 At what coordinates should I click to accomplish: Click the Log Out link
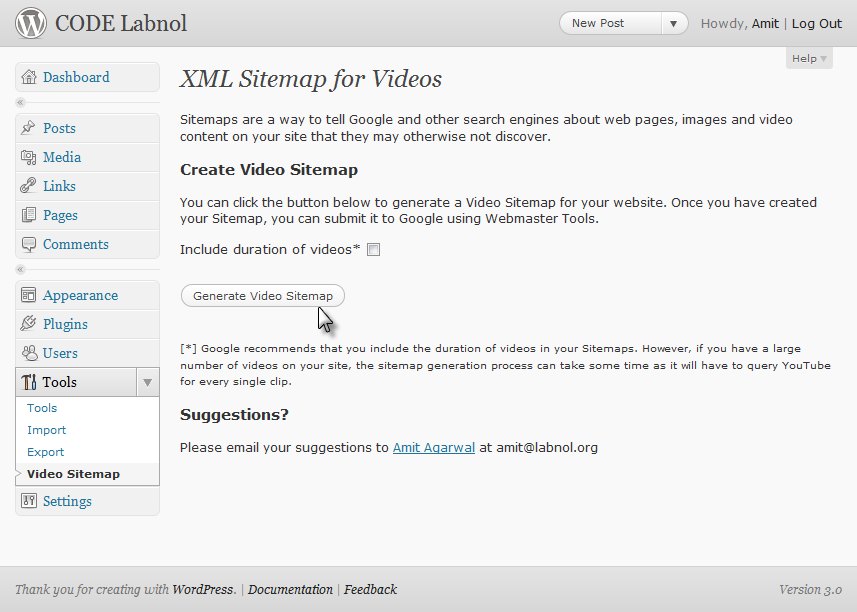tap(817, 24)
